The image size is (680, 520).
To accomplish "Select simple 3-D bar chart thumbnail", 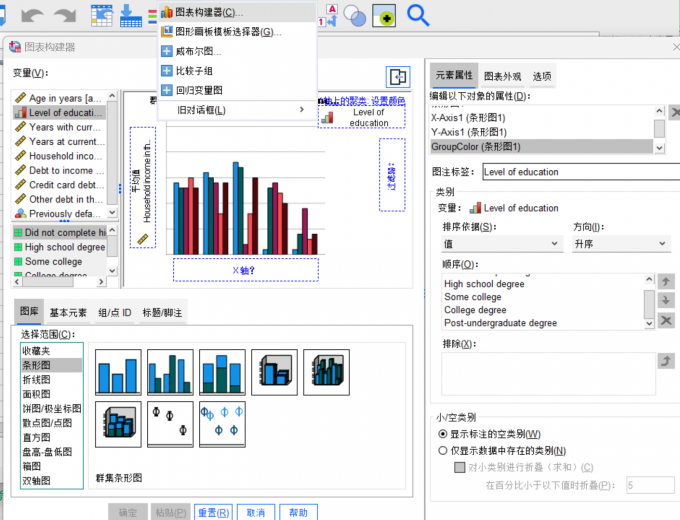I will 275,372.
